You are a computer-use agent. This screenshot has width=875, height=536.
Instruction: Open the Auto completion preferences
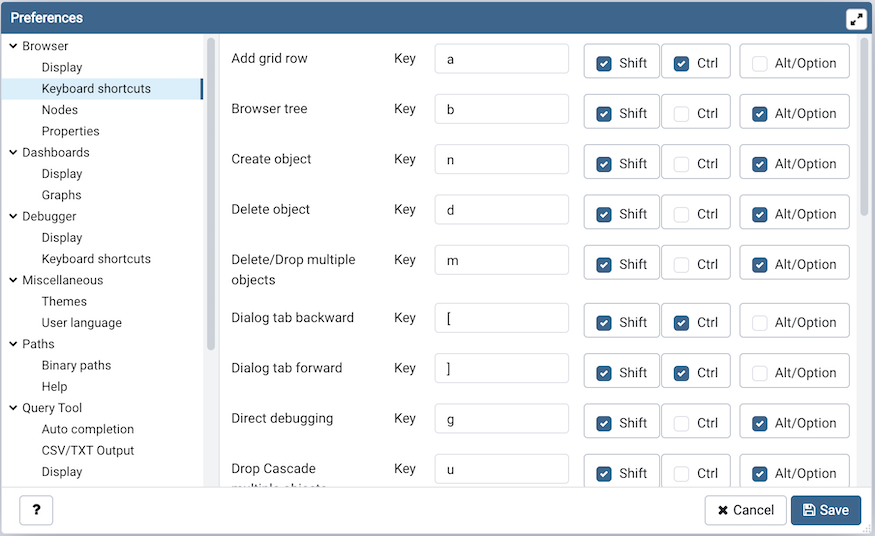[88, 429]
